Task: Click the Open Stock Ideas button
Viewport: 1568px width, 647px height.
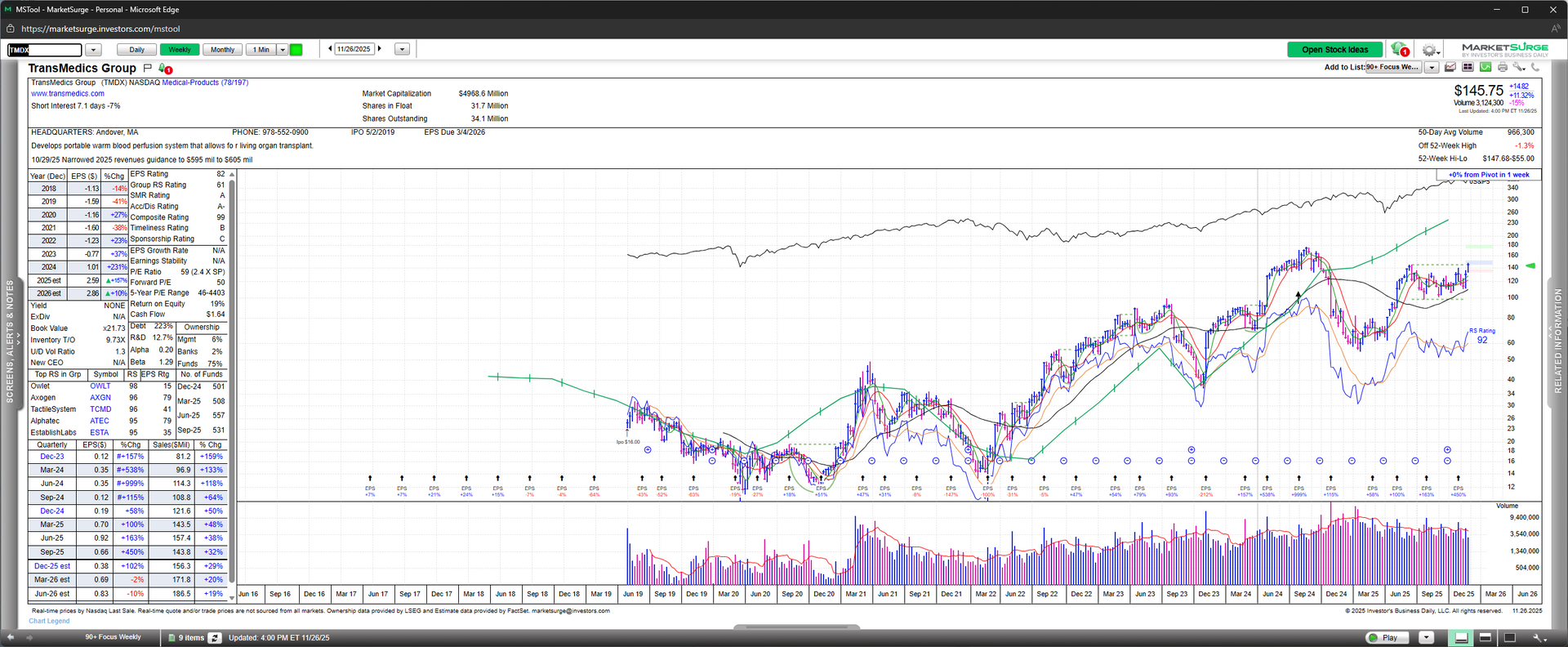Action: tap(1334, 50)
